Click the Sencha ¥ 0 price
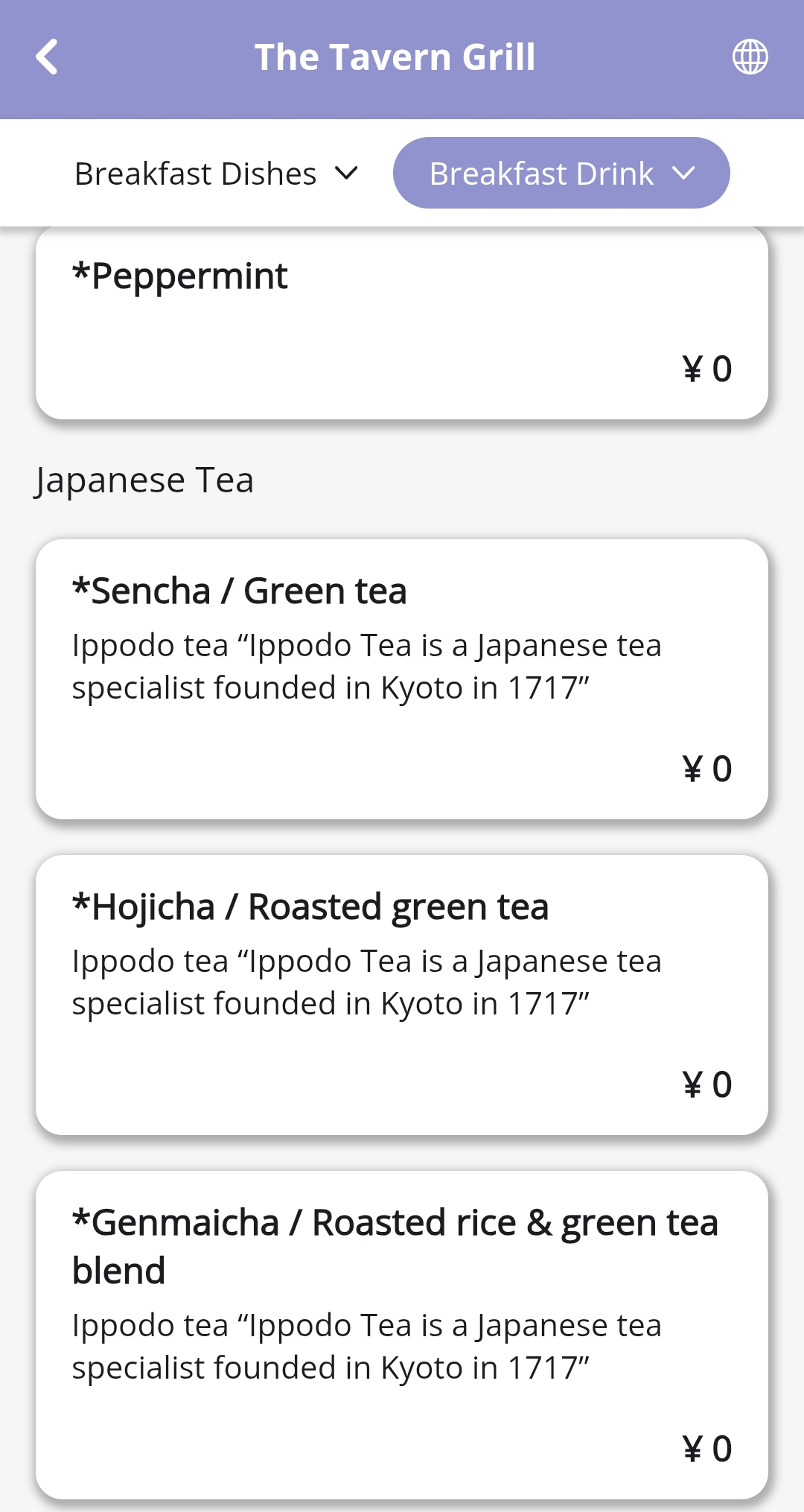The image size is (804, 1512). 706,769
